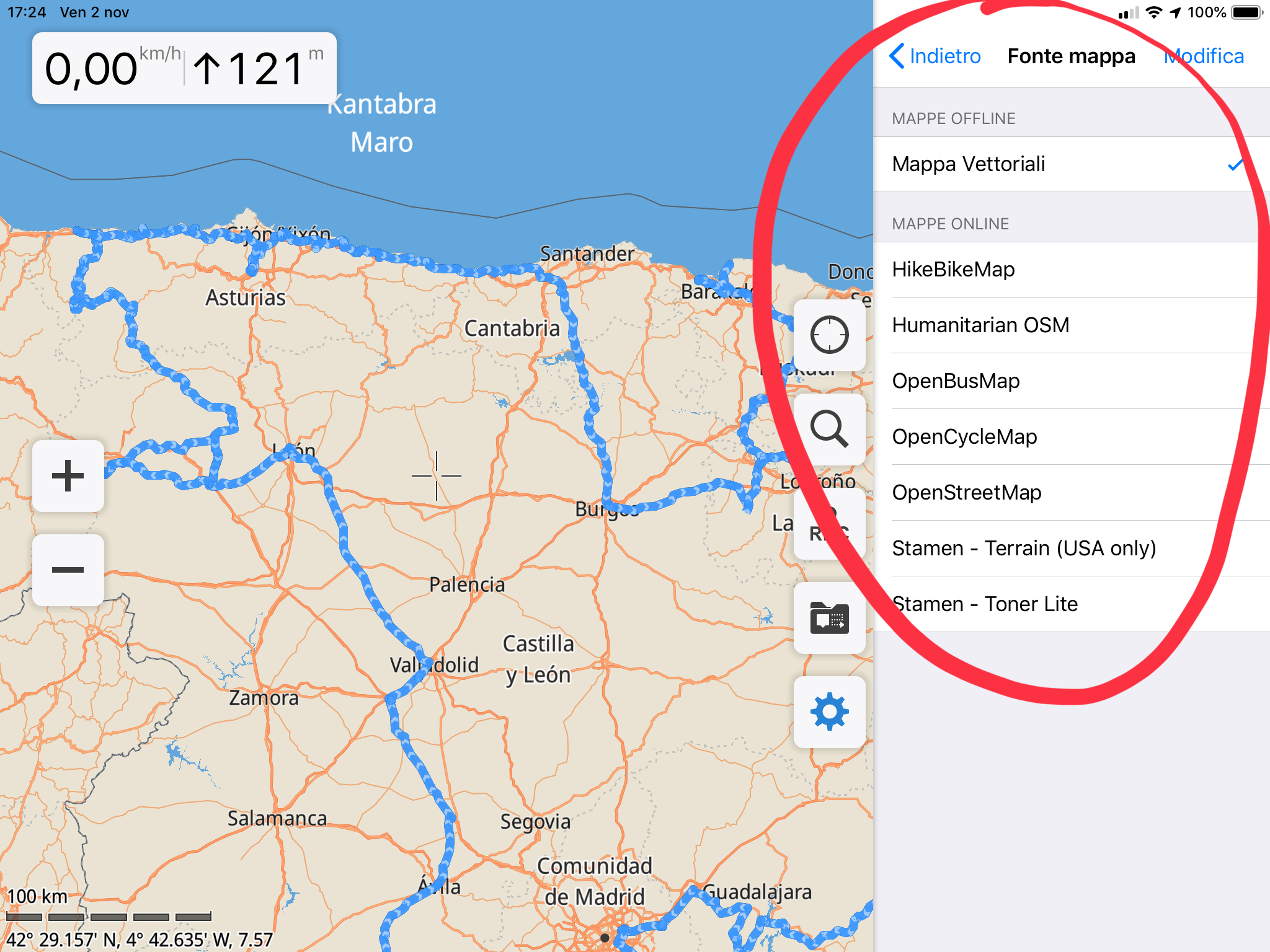Tap the back chevron next to Indietro
The height and width of the screenshot is (952, 1270).
[x=897, y=56]
